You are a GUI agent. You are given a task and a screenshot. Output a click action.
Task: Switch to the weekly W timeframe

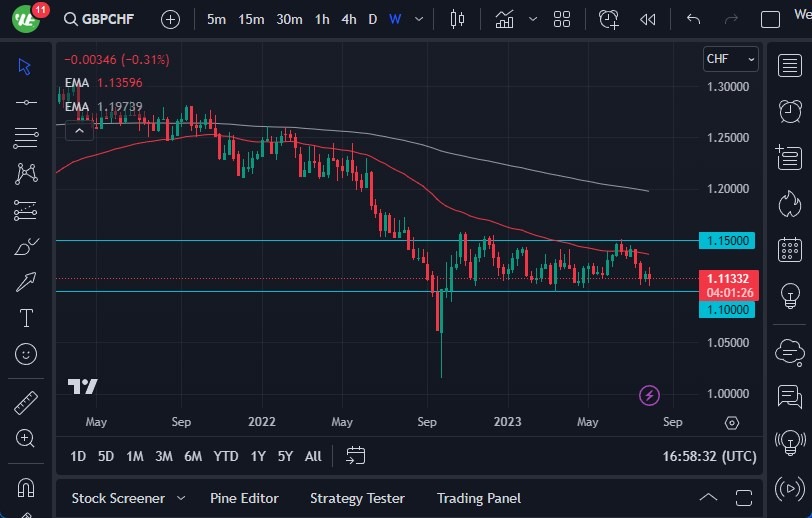(395, 19)
